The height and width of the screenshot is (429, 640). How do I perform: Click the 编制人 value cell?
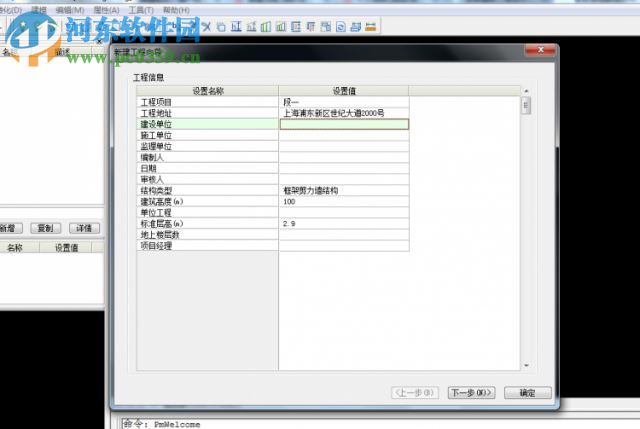click(x=344, y=157)
